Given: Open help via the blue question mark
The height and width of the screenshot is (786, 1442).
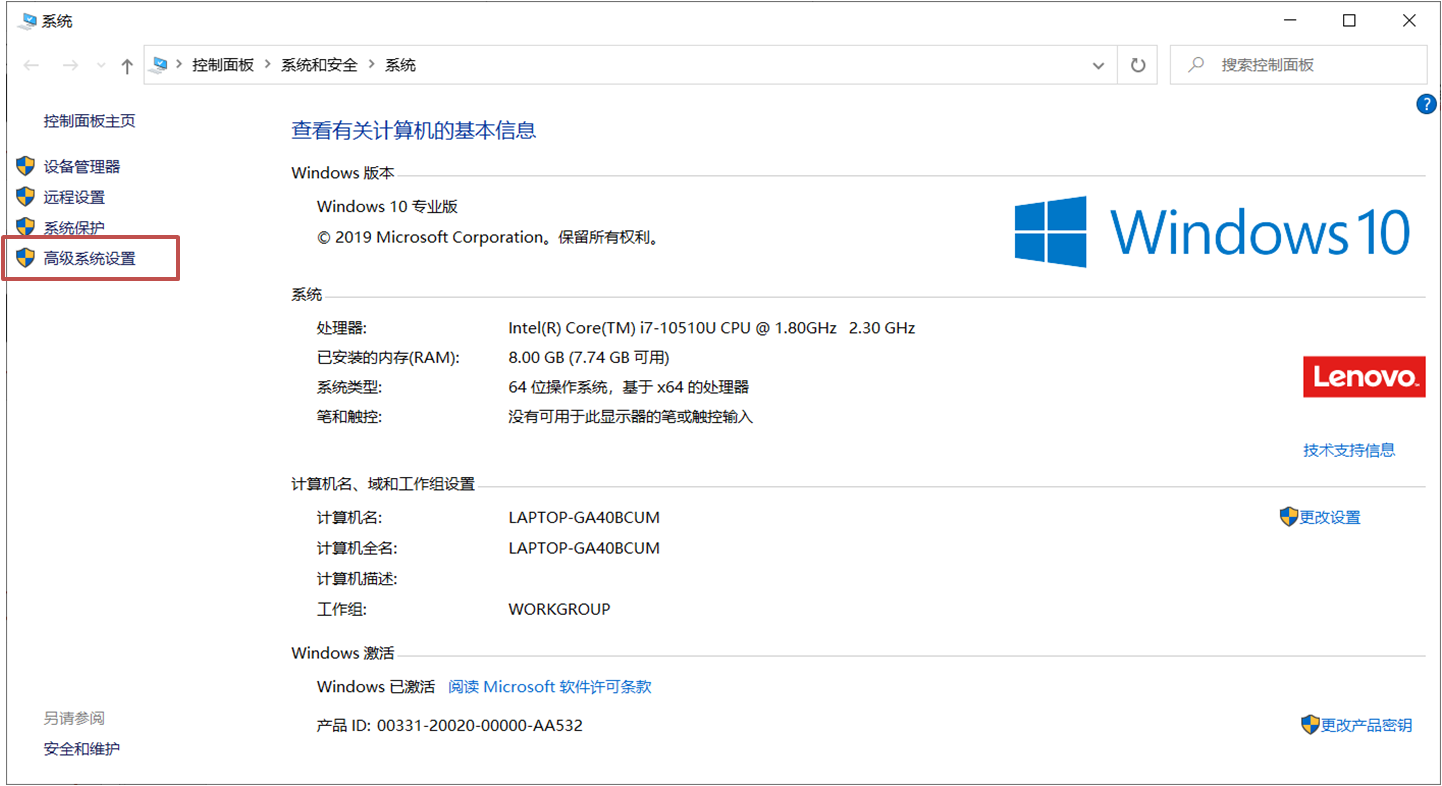Looking at the screenshot, I should click(1426, 104).
